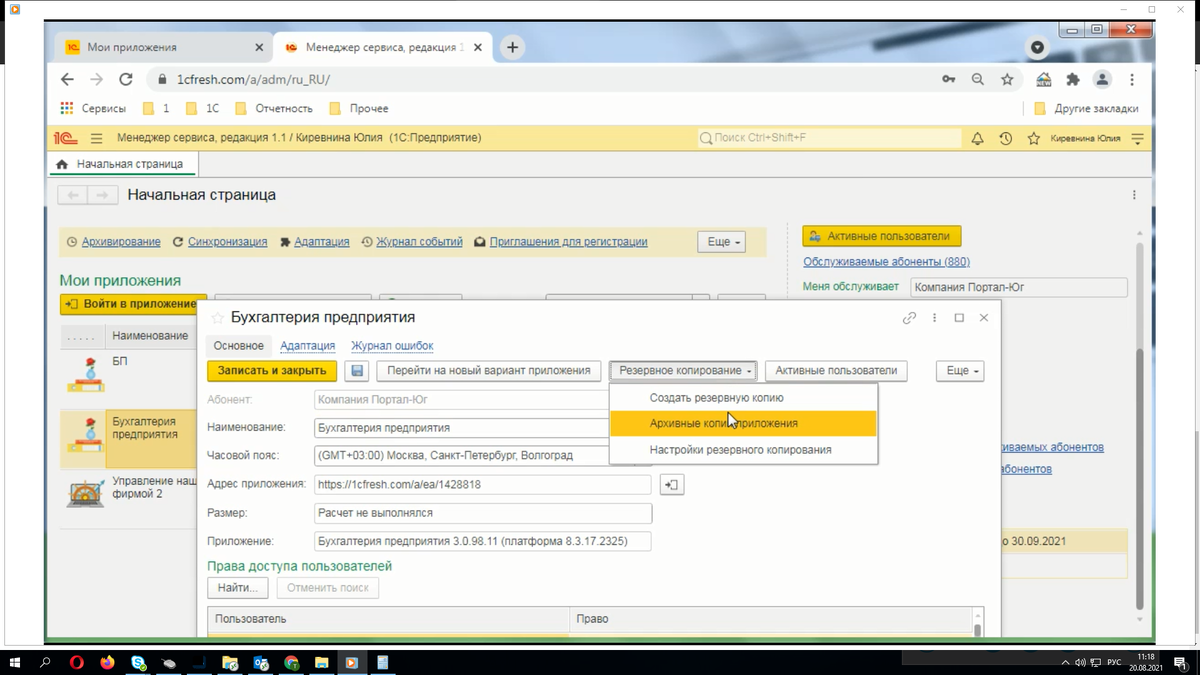Bookmark this page with the star
The image size is (1200, 675).
tap(1007, 79)
